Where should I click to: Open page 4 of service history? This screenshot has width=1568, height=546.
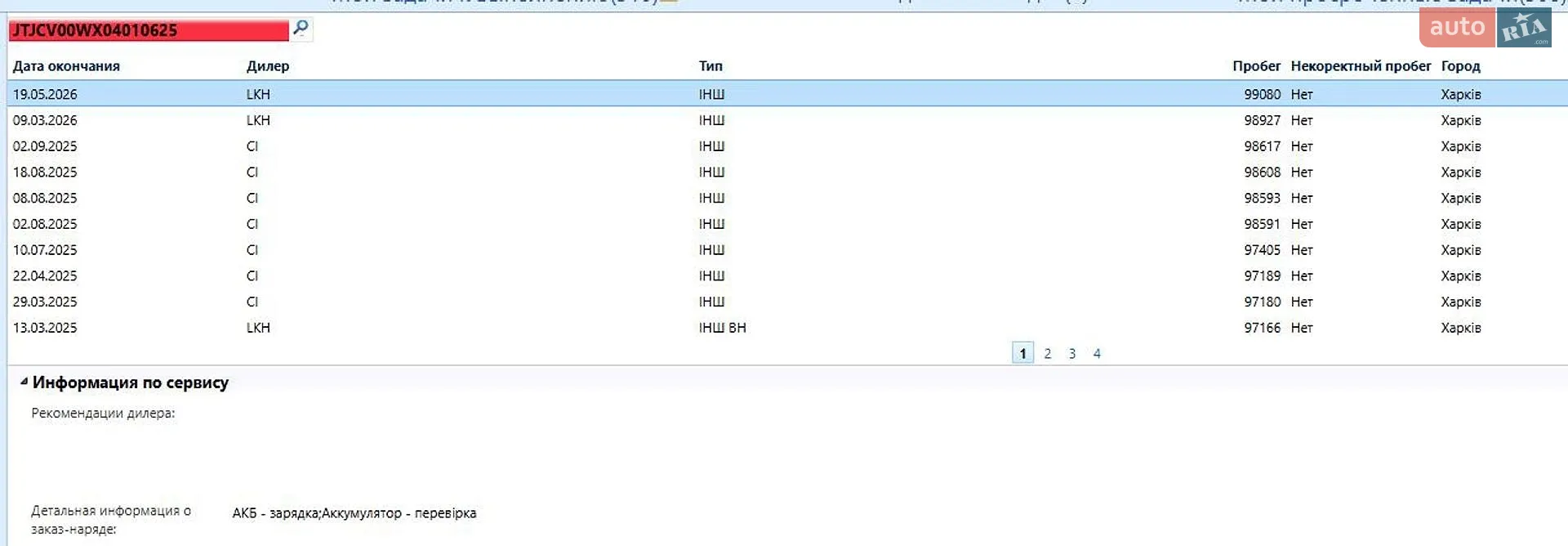tap(1097, 353)
